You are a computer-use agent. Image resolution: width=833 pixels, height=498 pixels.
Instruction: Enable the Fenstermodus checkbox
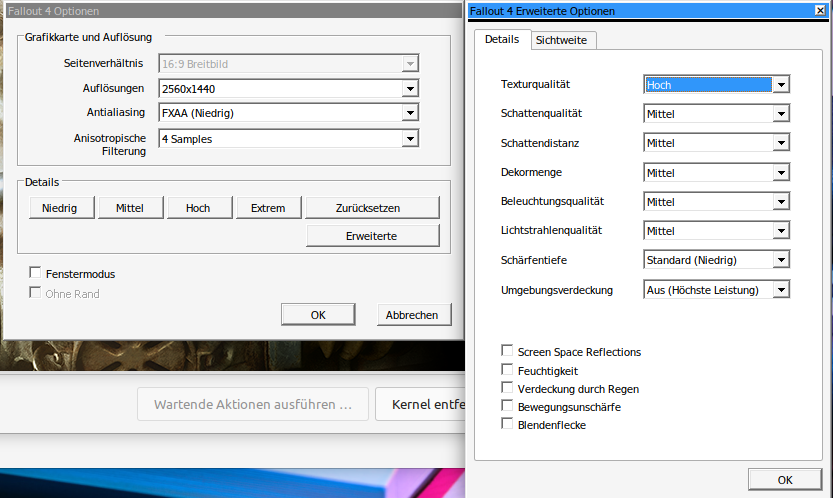35,273
